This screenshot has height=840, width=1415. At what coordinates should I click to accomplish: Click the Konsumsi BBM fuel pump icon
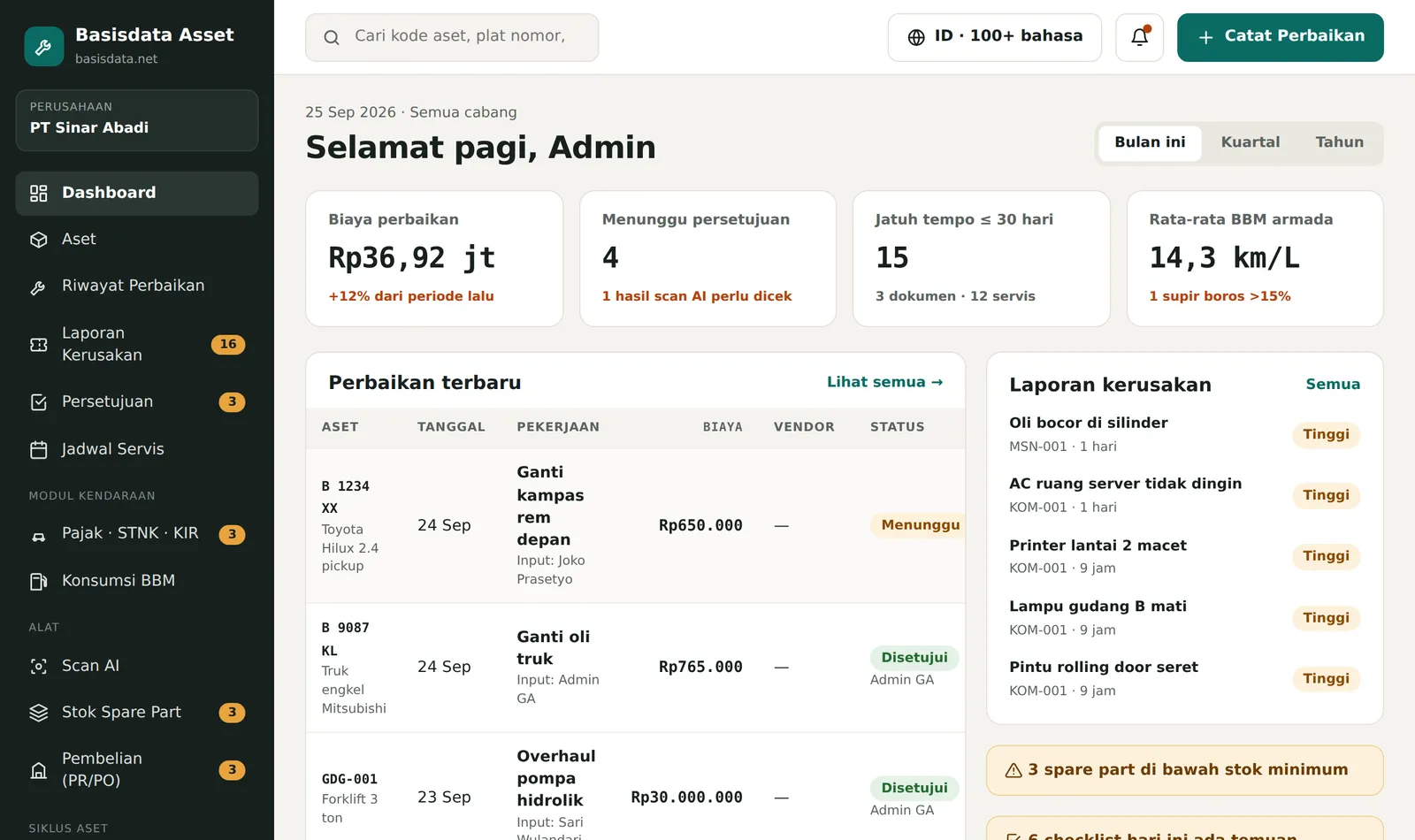39,581
